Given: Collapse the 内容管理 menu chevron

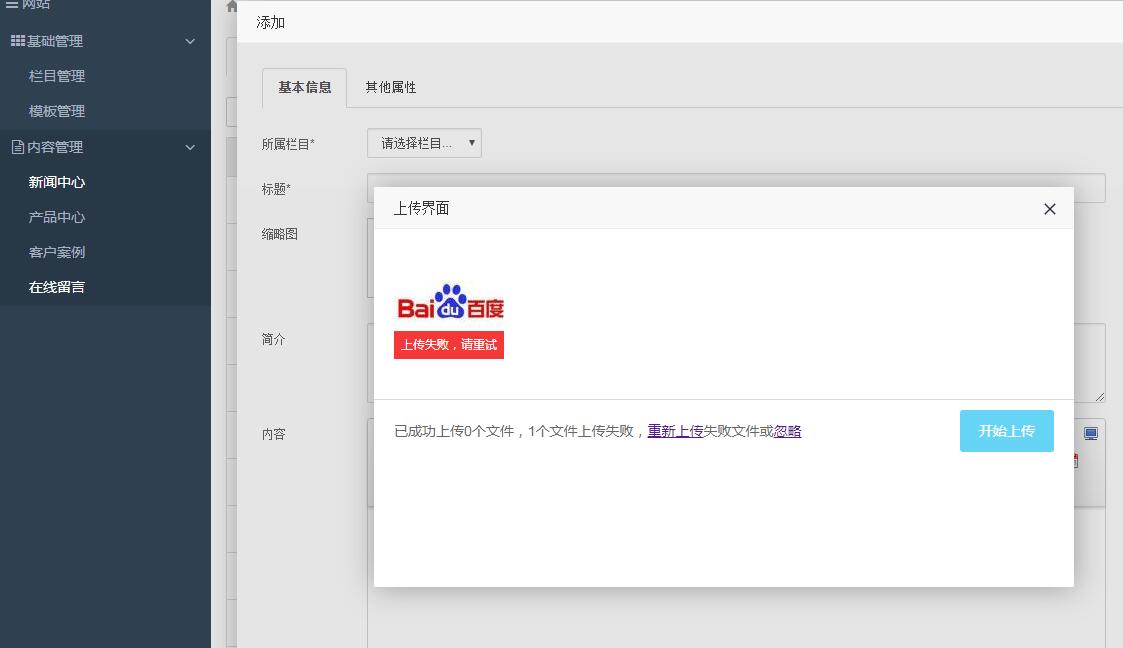Looking at the screenshot, I should [x=190, y=148].
